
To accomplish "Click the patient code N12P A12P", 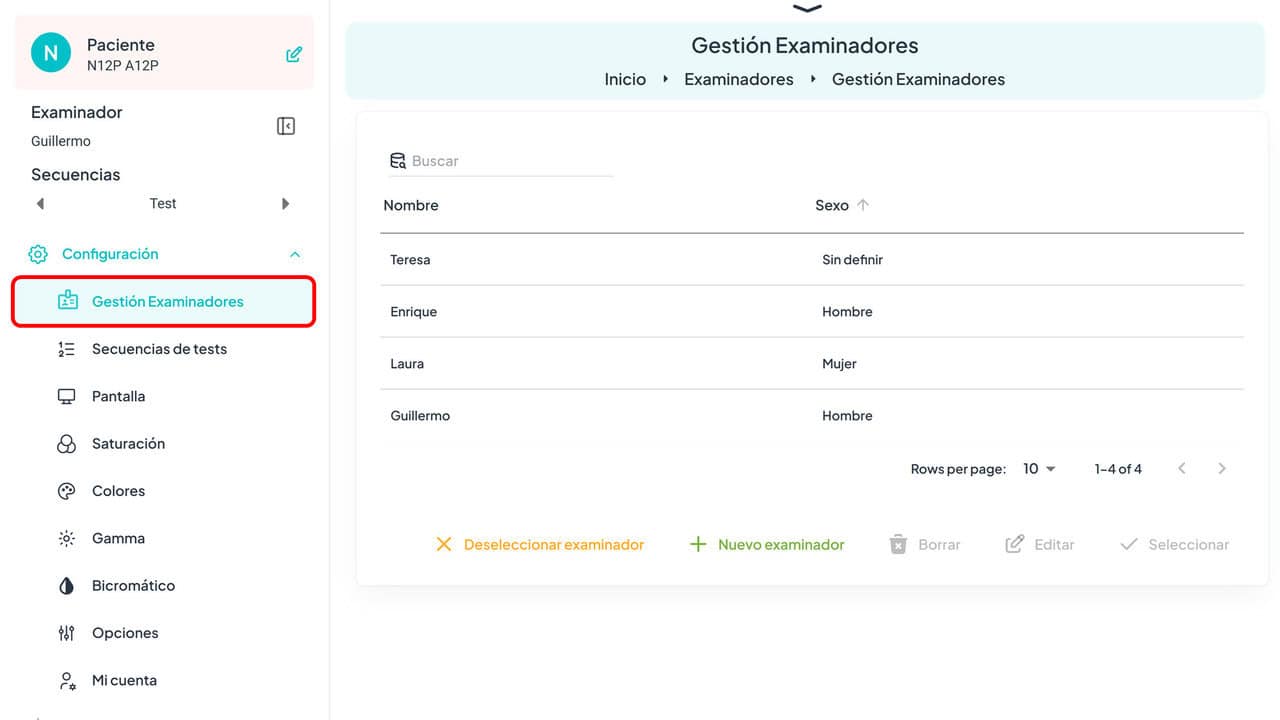I will [123, 66].
